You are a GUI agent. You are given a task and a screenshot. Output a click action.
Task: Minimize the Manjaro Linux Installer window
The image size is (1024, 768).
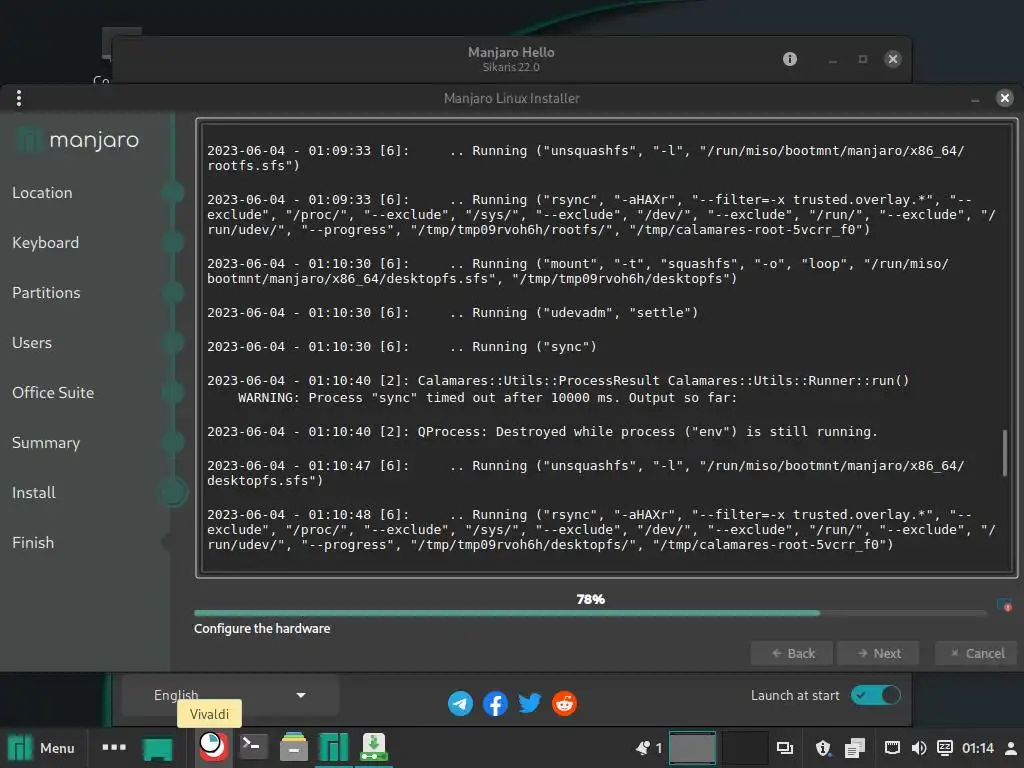click(975, 99)
